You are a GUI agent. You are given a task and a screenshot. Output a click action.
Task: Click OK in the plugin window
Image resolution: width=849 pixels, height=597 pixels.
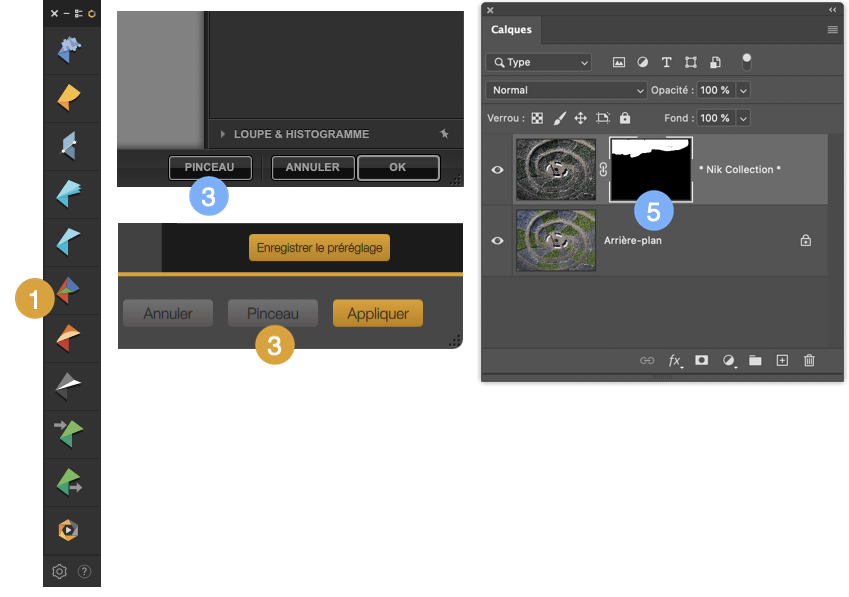[398, 167]
